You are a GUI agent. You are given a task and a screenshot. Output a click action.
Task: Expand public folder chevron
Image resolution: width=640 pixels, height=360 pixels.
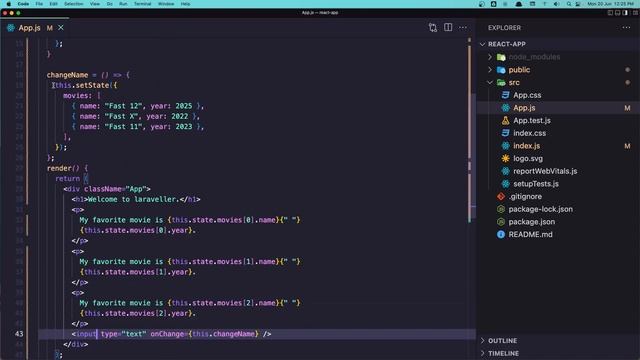click(490, 70)
